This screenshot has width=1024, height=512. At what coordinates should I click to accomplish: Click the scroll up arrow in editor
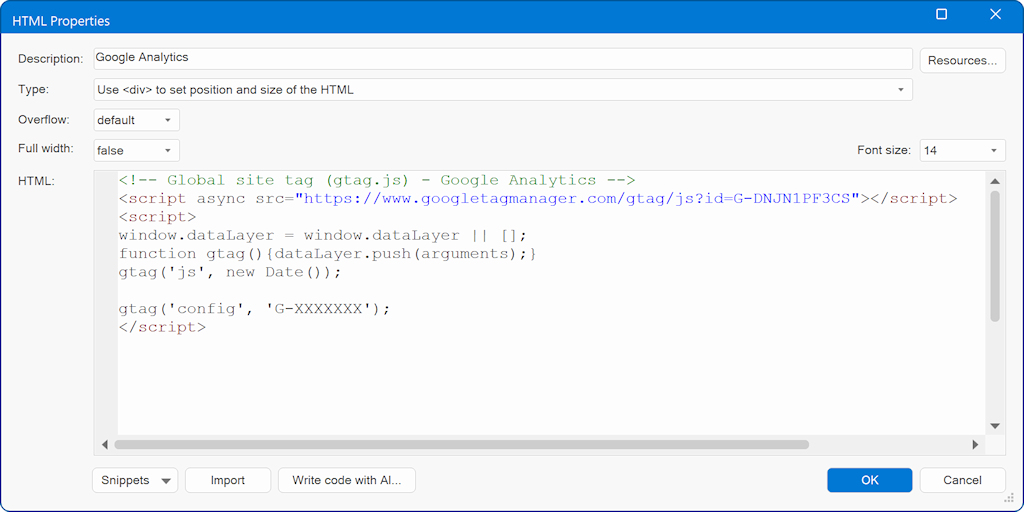(995, 181)
